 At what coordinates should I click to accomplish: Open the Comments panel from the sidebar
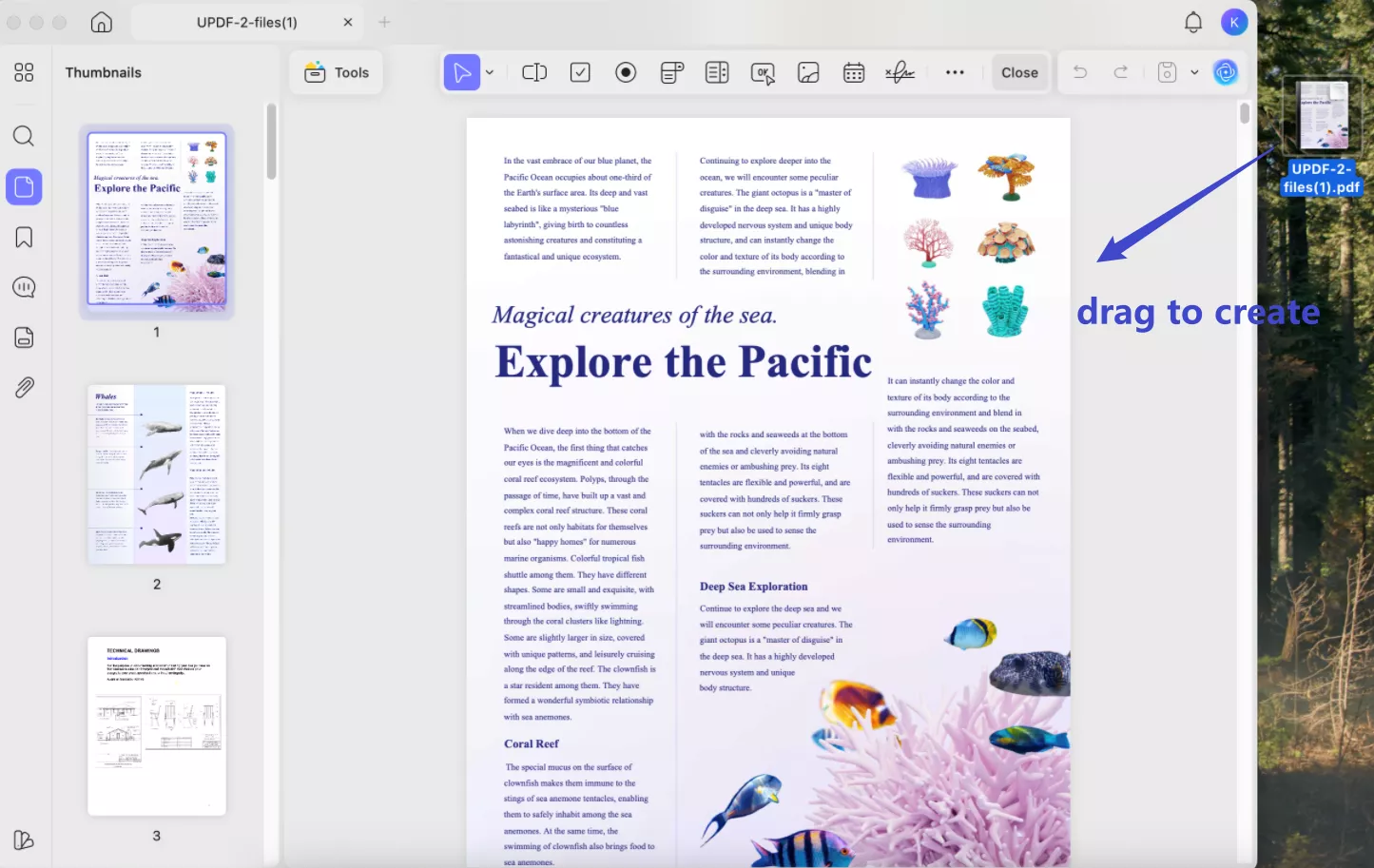24,286
